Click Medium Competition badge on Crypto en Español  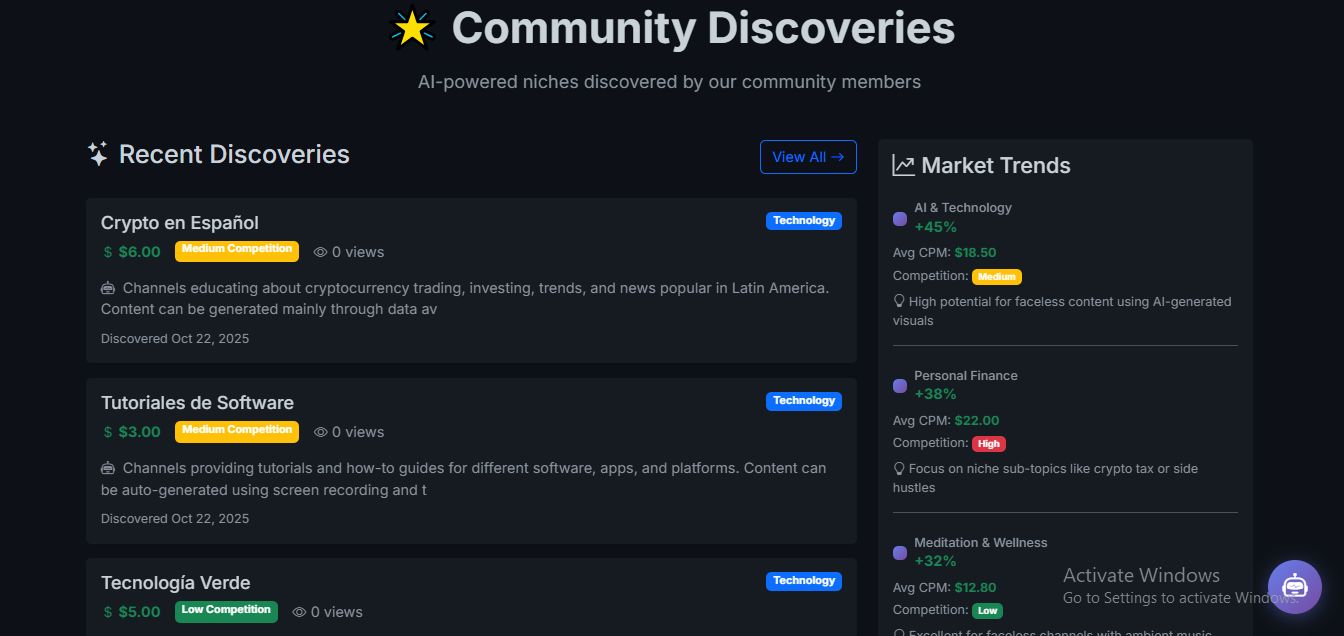(x=237, y=250)
